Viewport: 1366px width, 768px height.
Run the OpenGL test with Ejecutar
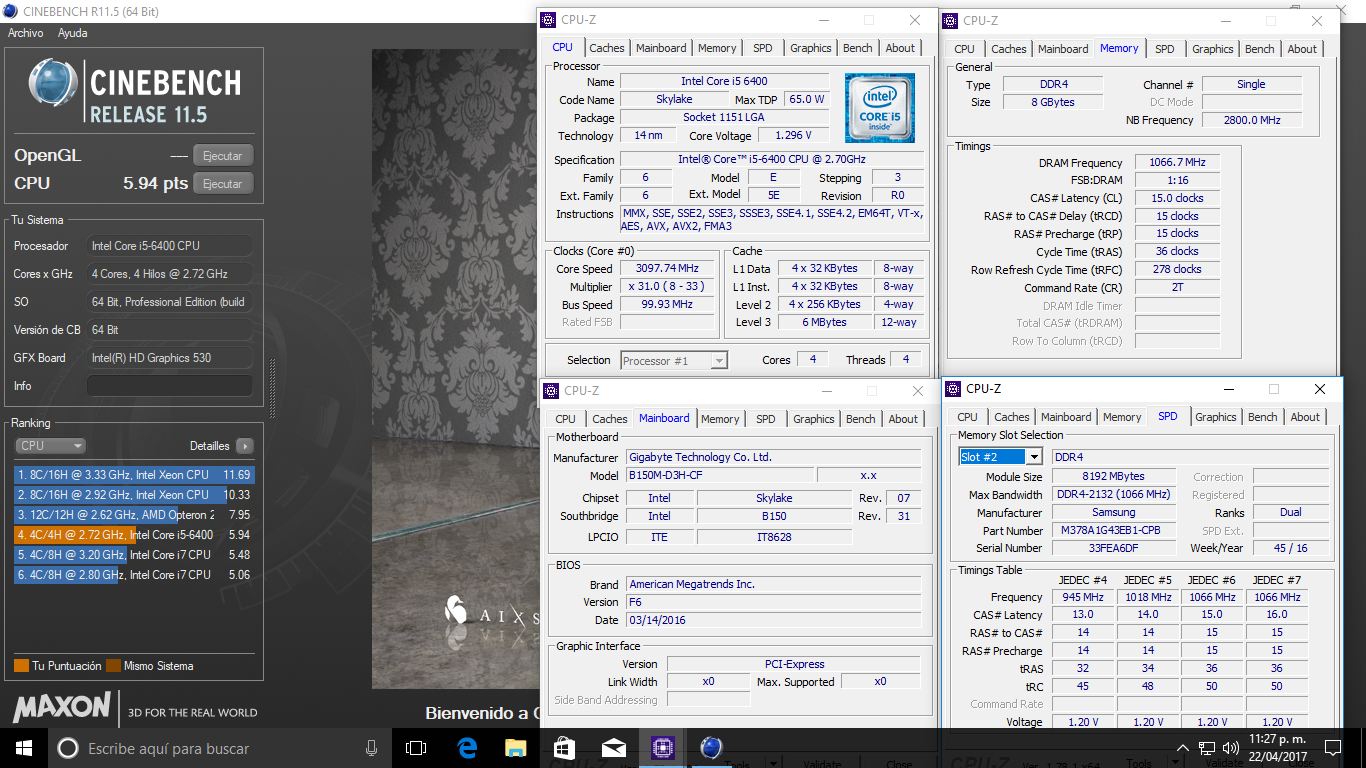coord(223,156)
